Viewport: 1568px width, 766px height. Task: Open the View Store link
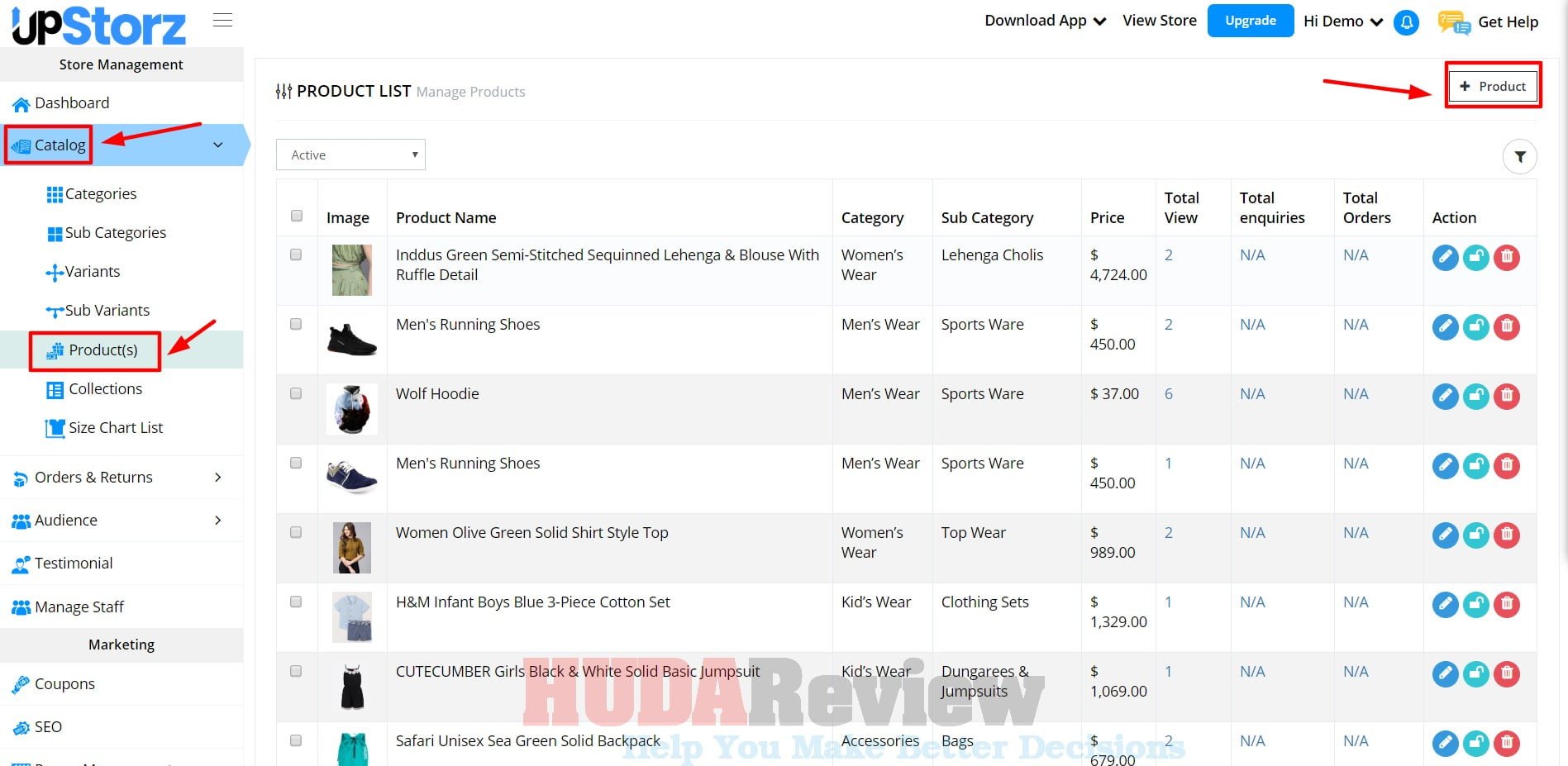(1159, 21)
